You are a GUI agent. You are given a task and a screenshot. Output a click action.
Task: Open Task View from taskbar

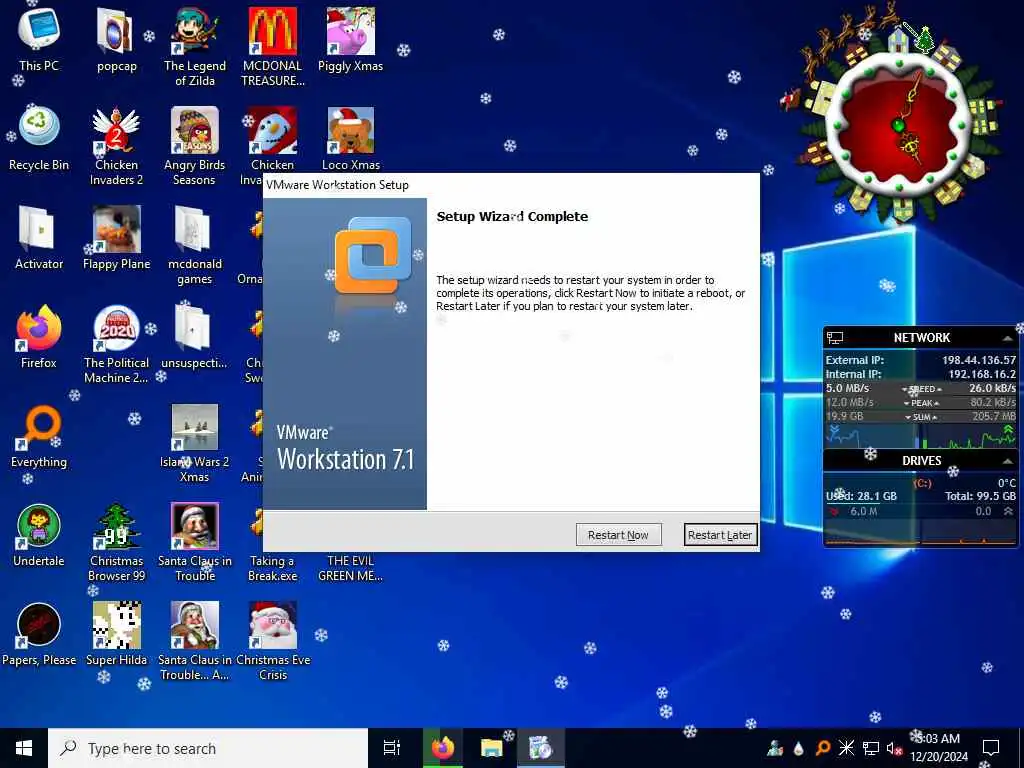tap(392, 748)
